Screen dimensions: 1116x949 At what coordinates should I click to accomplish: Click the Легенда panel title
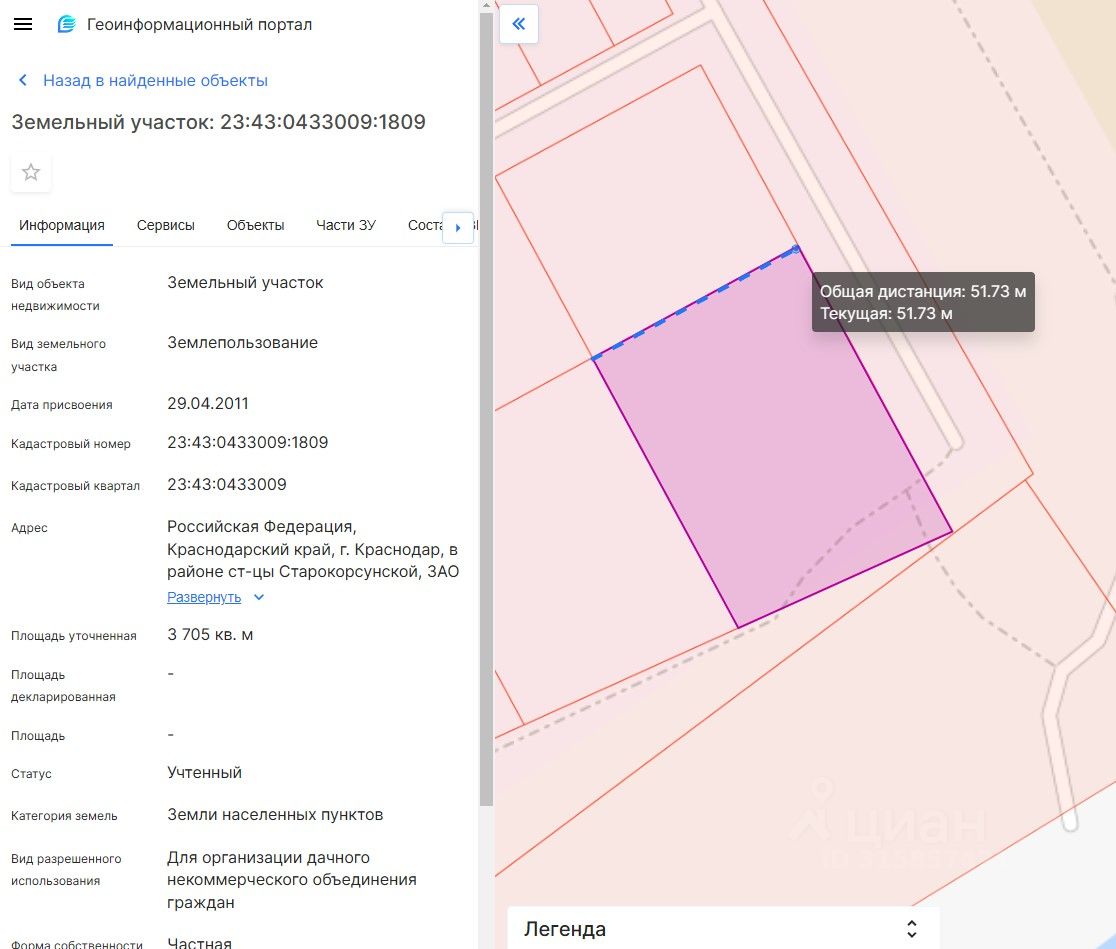pos(565,929)
